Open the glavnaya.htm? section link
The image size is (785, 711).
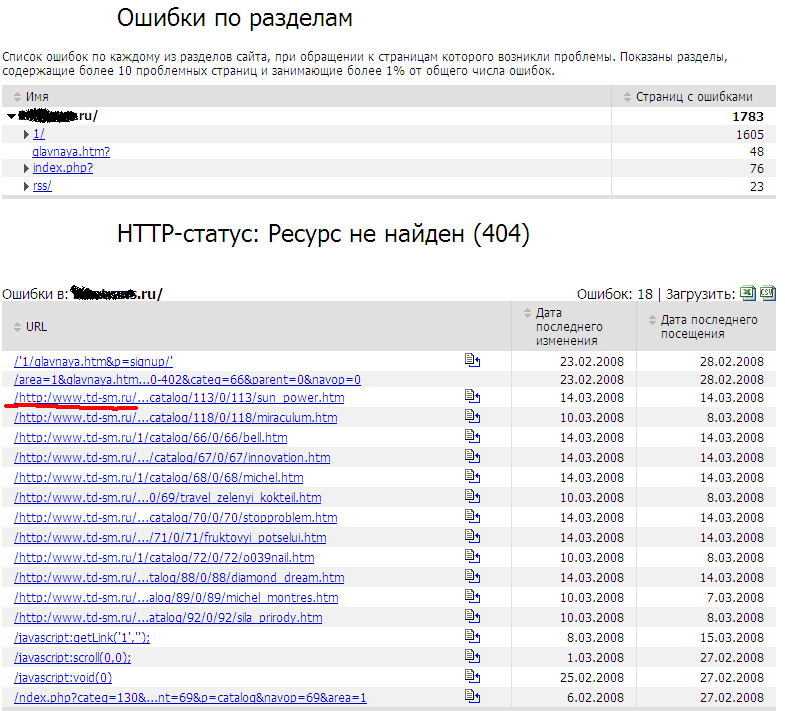coord(71,151)
